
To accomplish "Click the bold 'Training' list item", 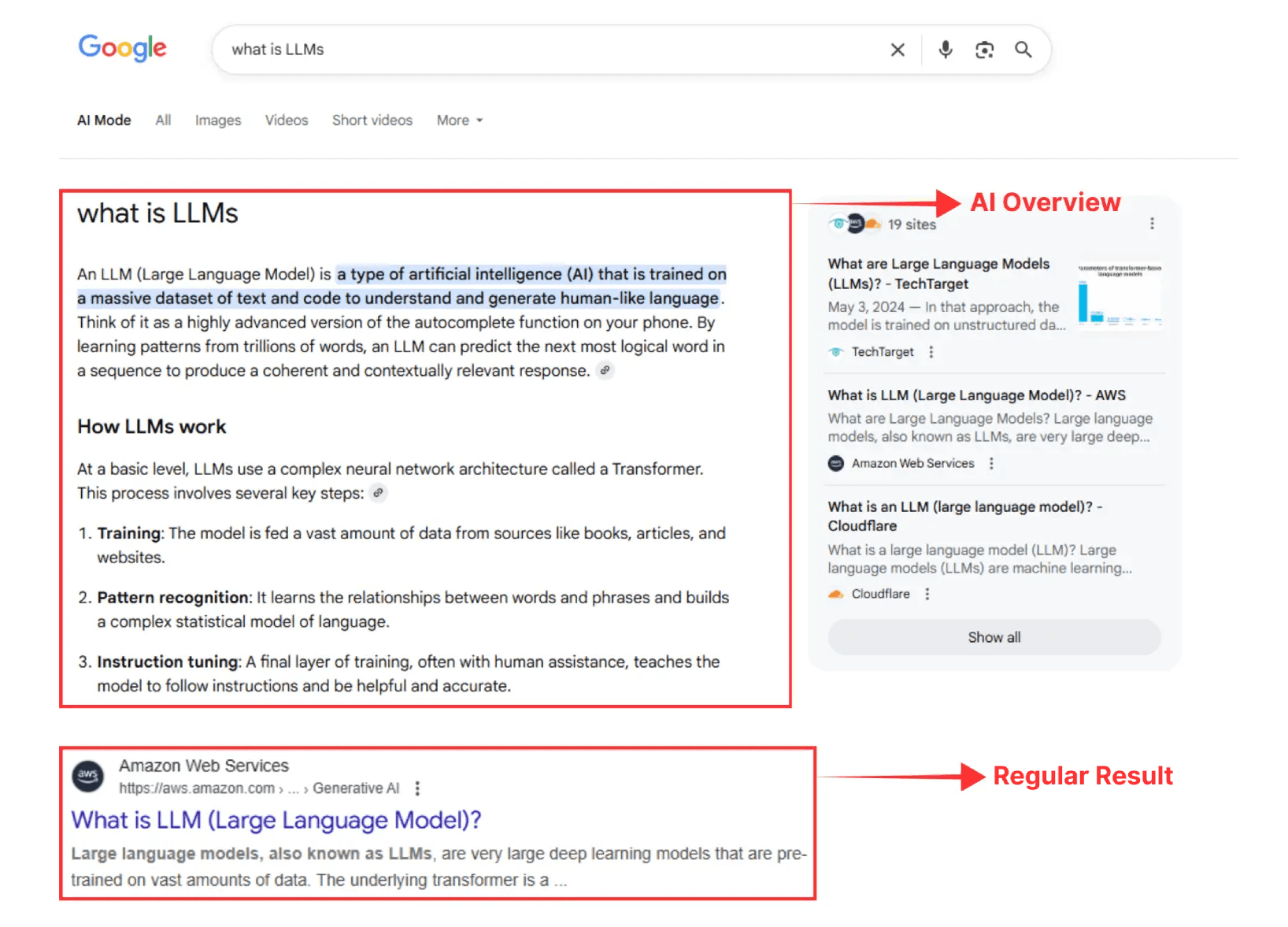I will [x=129, y=533].
